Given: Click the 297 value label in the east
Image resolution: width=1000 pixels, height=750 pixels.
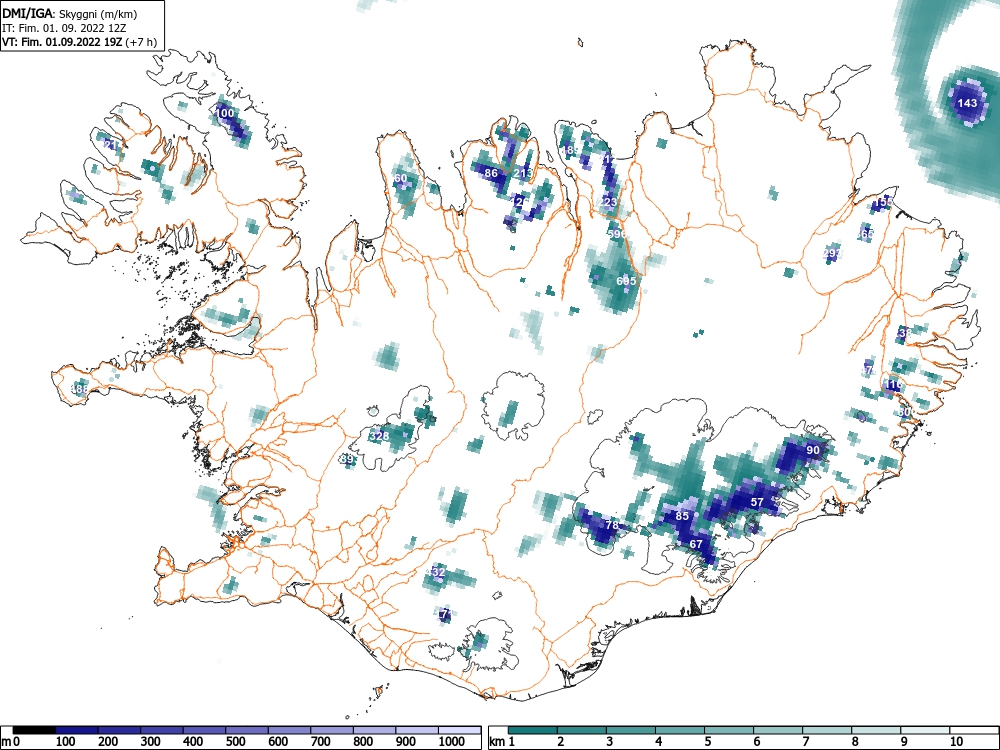Looking at the screenshot, I should (833, 253).
